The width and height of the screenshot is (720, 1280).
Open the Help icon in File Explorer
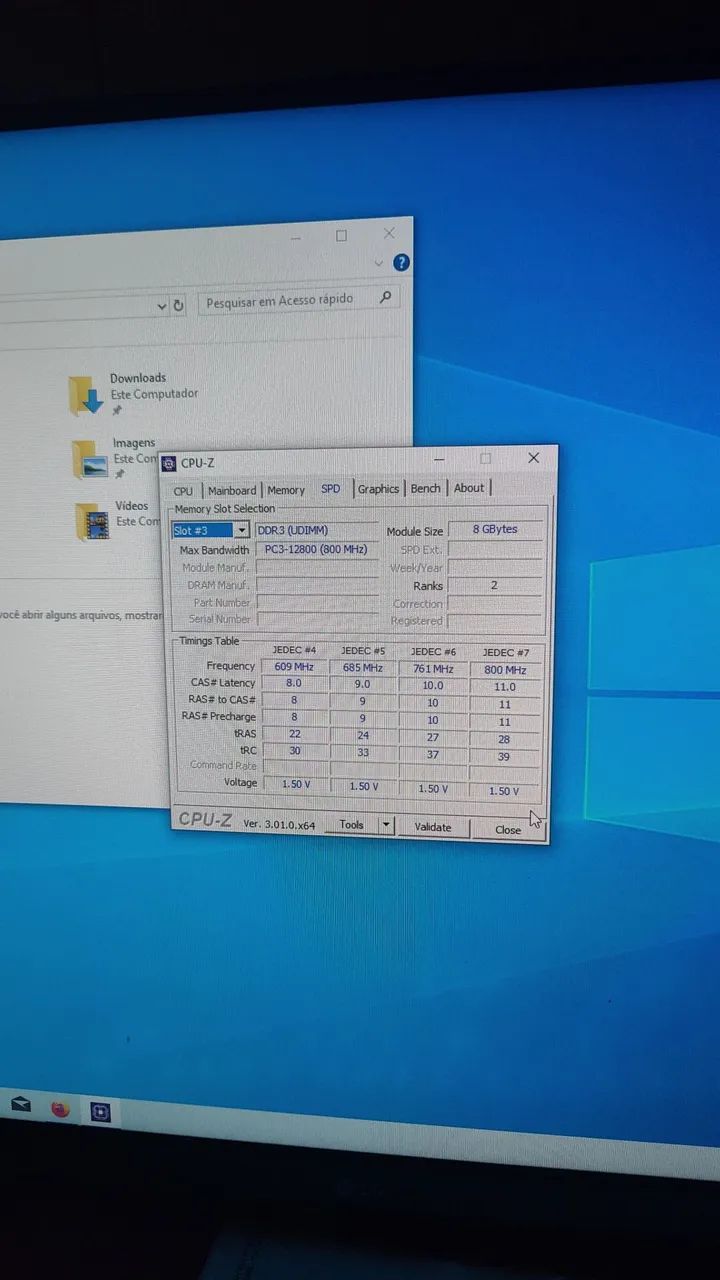[x=401, y=263]
